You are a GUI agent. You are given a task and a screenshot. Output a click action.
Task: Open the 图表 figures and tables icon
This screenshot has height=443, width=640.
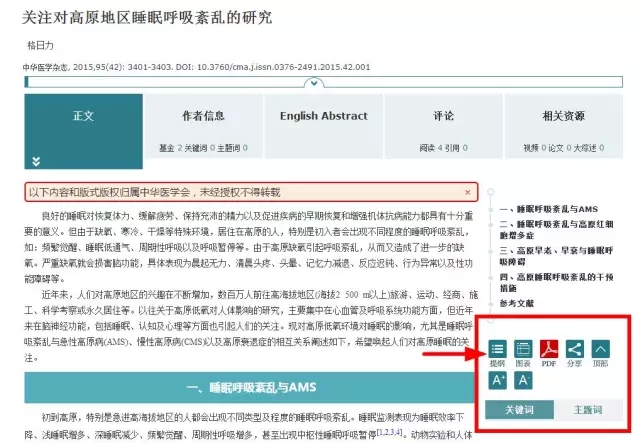tap(523, 349)
